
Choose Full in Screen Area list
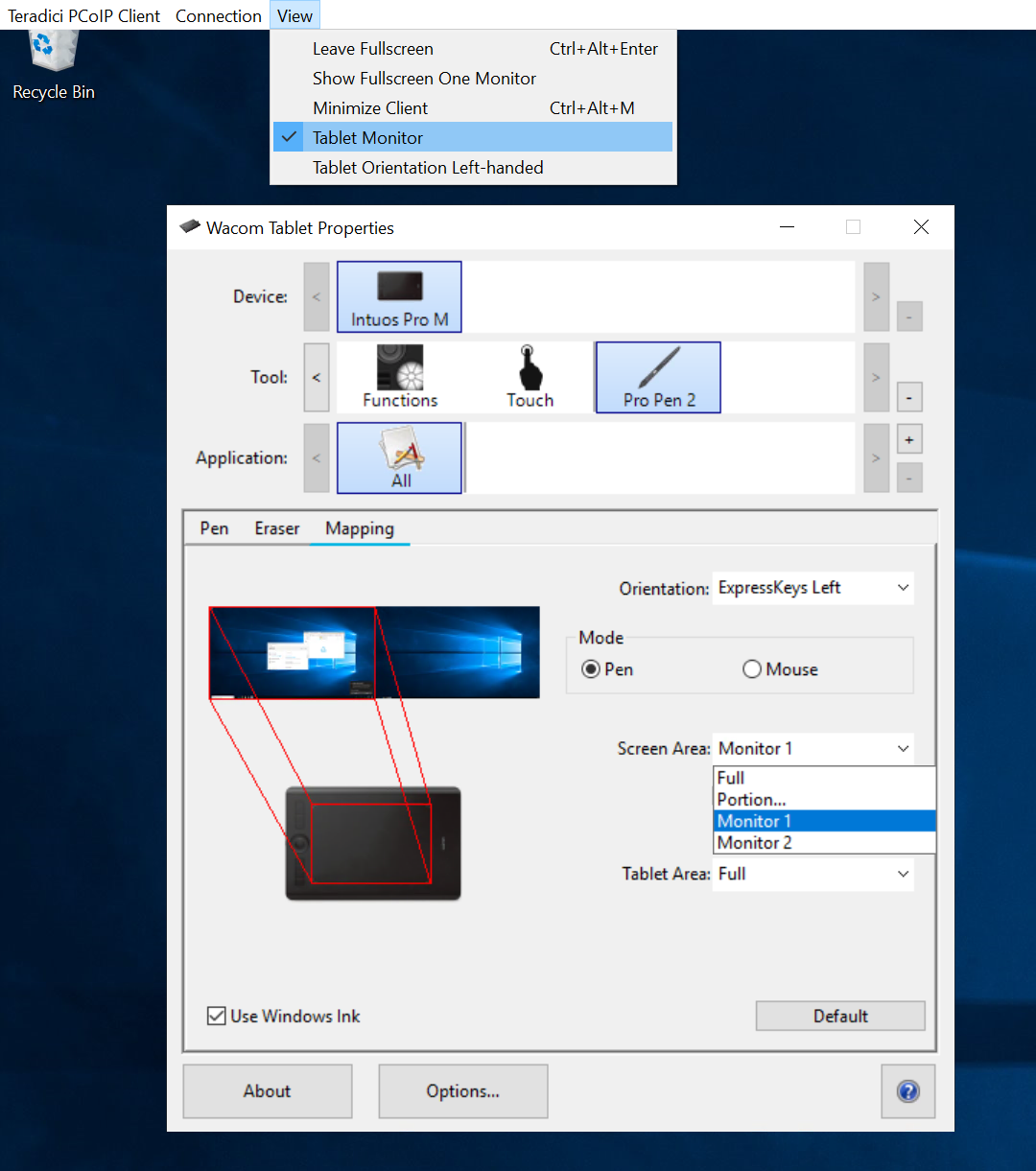click(825, 778)
